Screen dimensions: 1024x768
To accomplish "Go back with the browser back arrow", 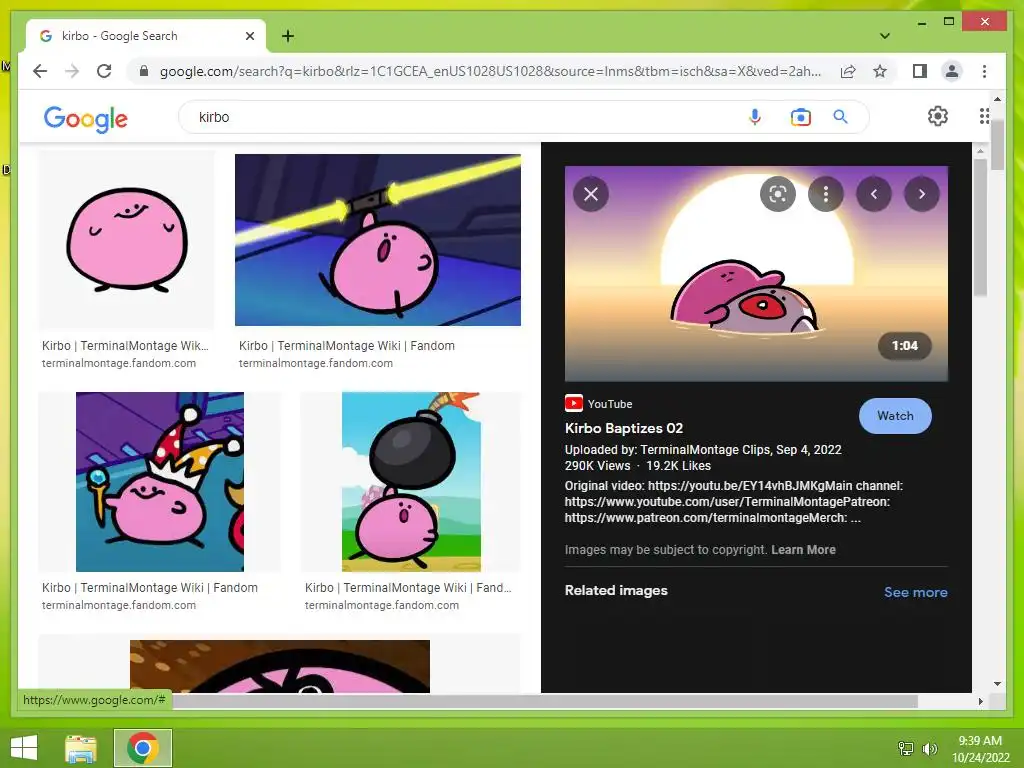I will coord(40,71).
